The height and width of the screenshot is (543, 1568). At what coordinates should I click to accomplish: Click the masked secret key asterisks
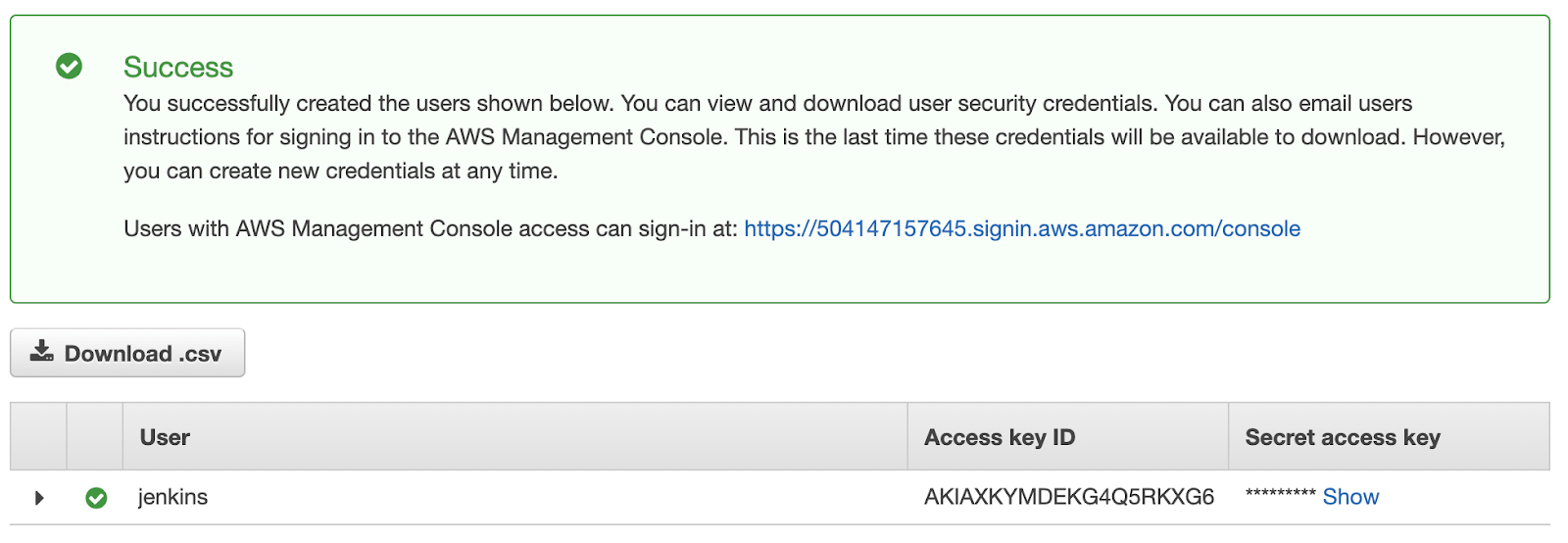pos(1280,495)
